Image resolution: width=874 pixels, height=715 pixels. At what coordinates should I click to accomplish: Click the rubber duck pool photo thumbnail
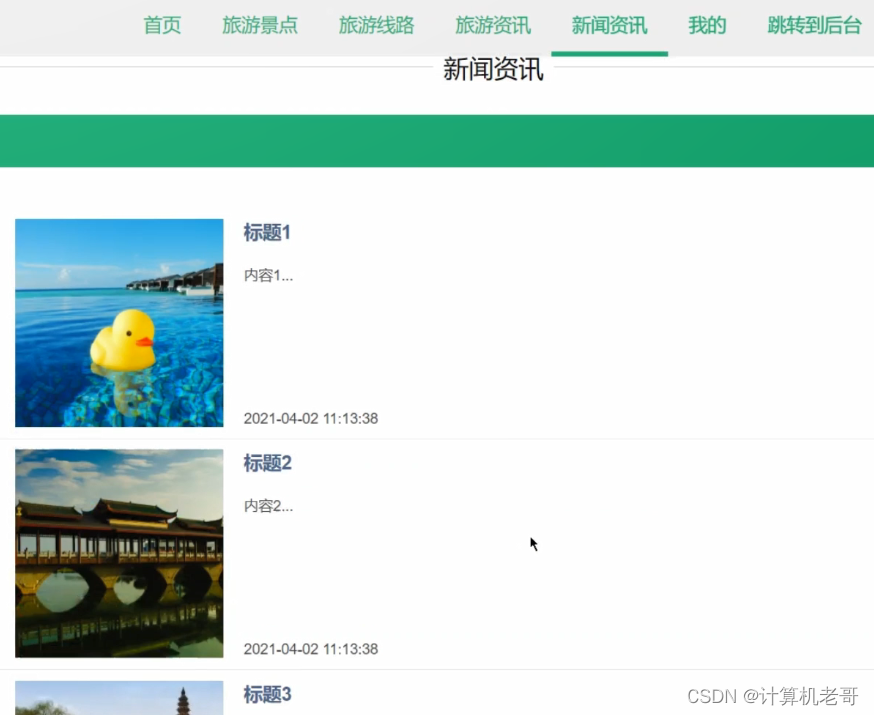(118, 323)
